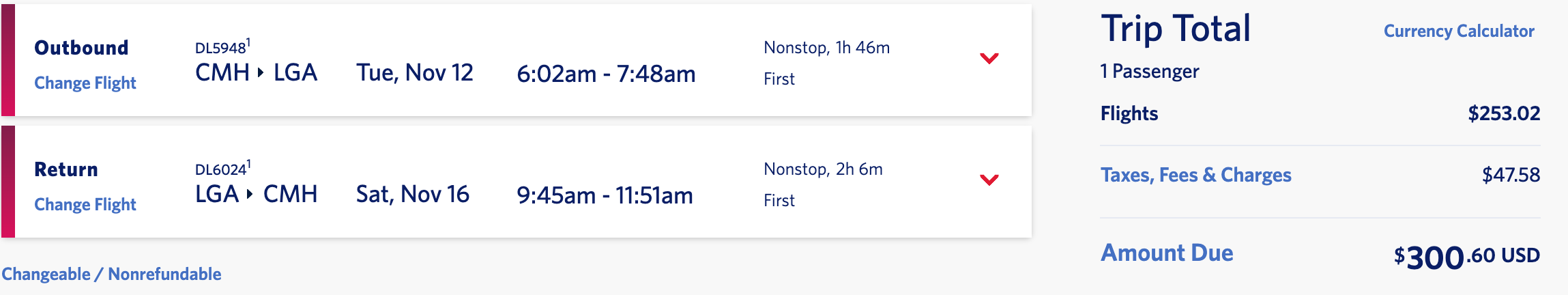
Task: Open the Taxes, Fees & Charges breakdown
Action: 1195,175
